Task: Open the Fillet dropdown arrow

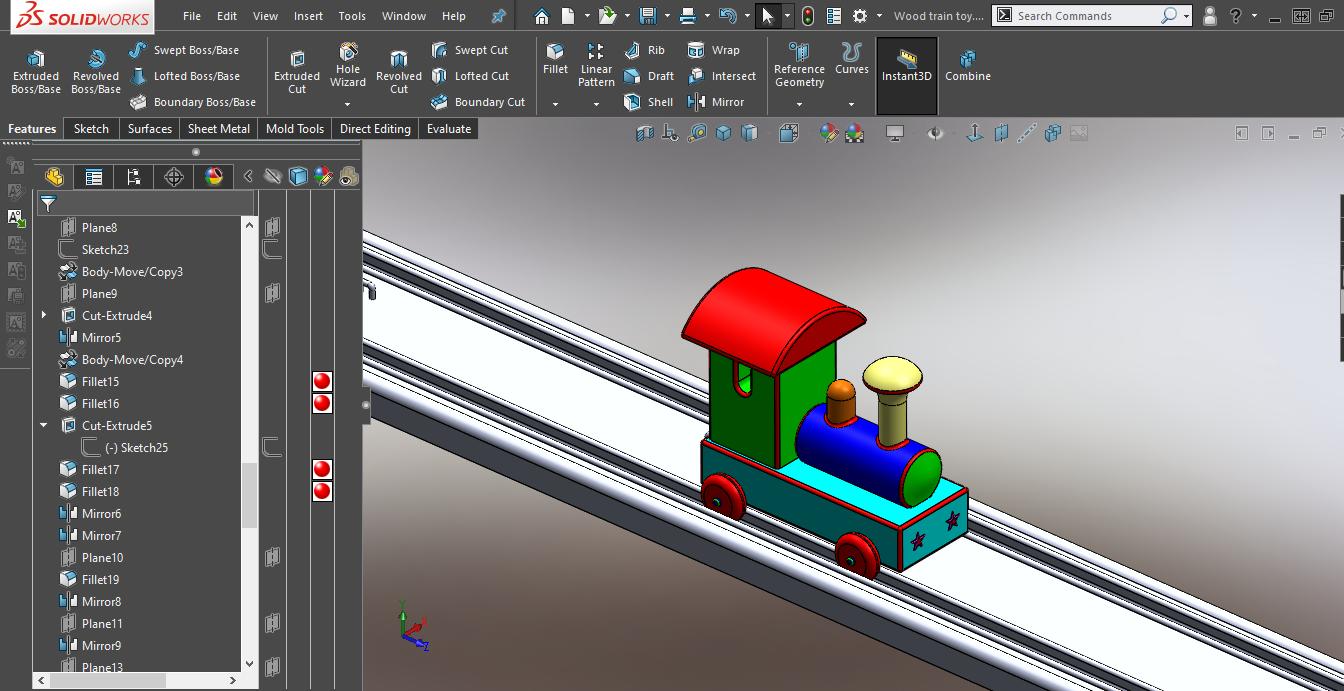Action: 555,104
